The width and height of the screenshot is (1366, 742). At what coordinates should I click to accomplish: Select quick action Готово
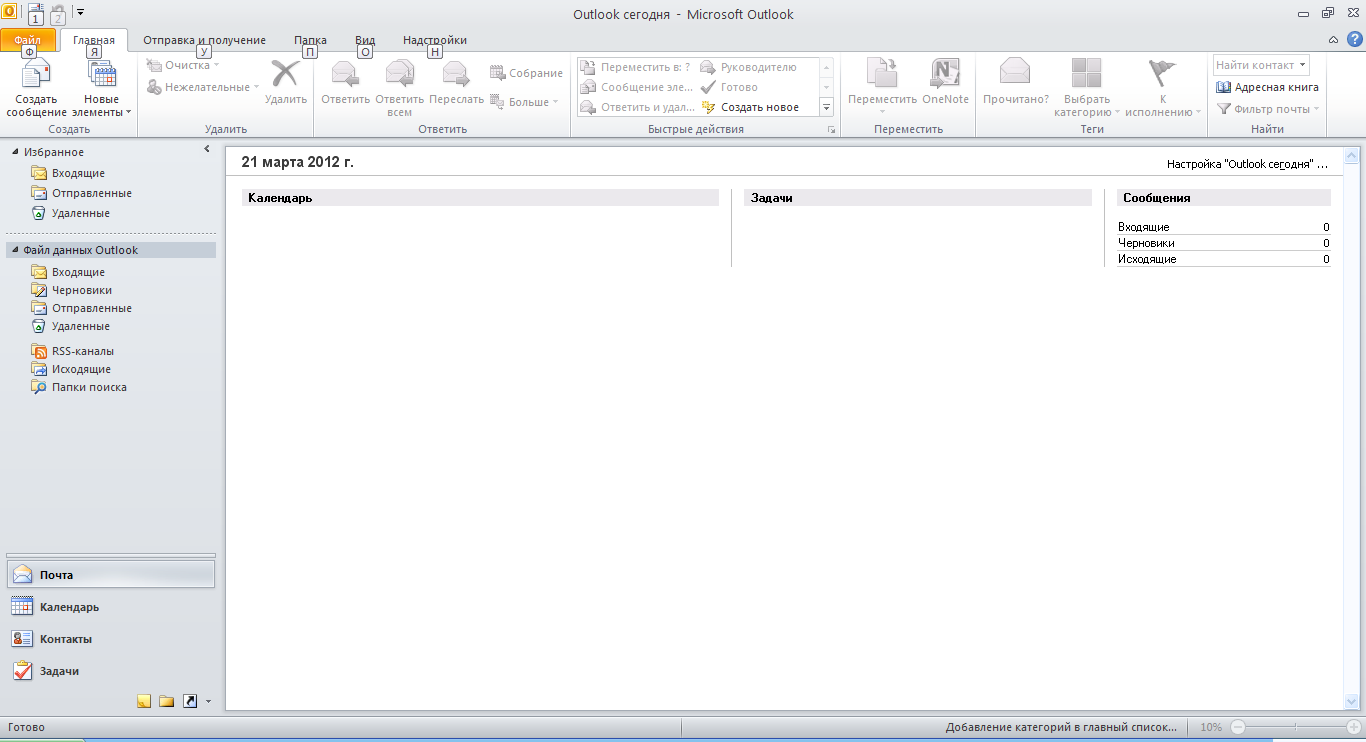click(729, 87)
